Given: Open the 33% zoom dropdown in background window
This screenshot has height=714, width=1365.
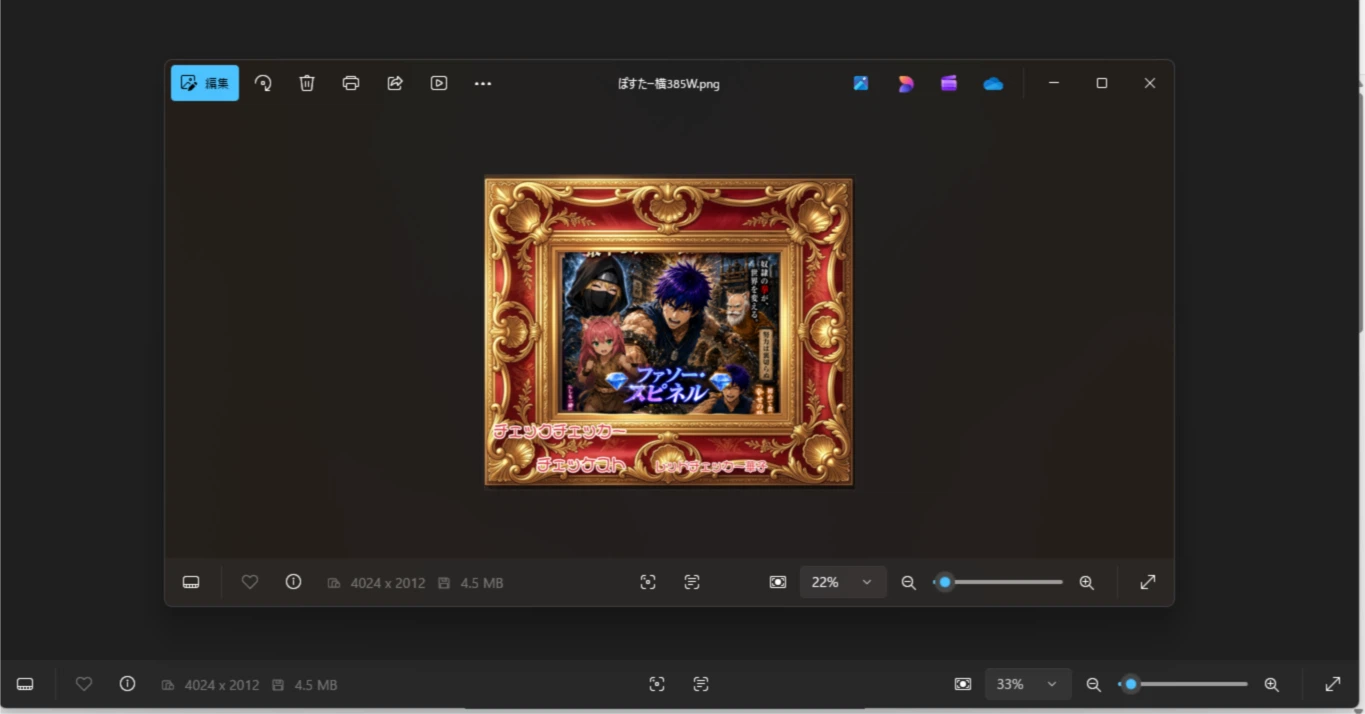Looking at the screenshot, I should coord(1028,684).
